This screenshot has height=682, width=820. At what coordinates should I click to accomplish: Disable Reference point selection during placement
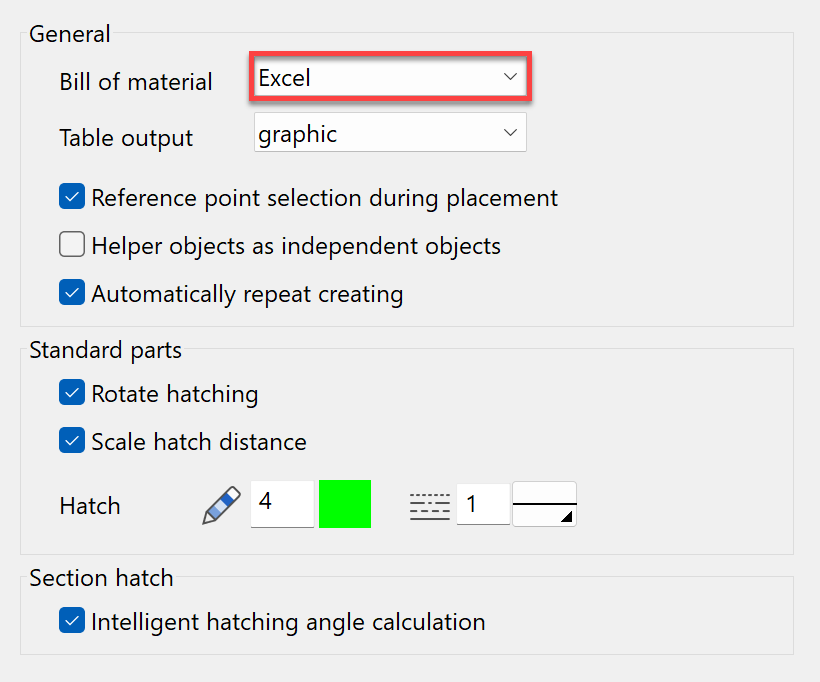pos(71,196)
